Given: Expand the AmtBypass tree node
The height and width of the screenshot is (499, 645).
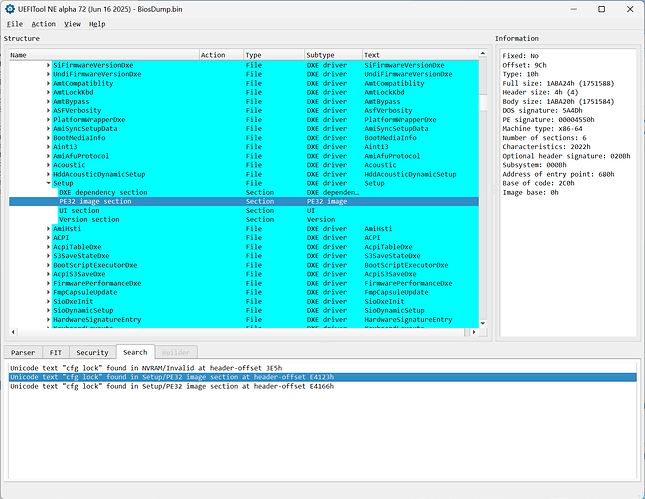Looking at the screenshot, I should [x=49, y=101].
